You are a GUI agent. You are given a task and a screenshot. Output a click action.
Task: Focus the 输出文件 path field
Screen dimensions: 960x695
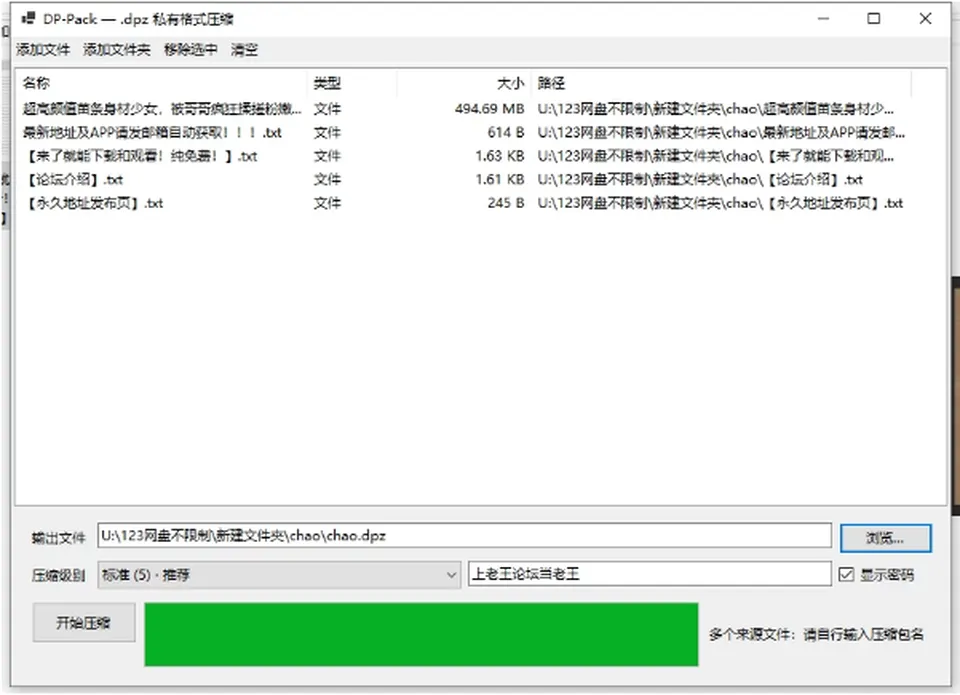[x=464, y=536]
